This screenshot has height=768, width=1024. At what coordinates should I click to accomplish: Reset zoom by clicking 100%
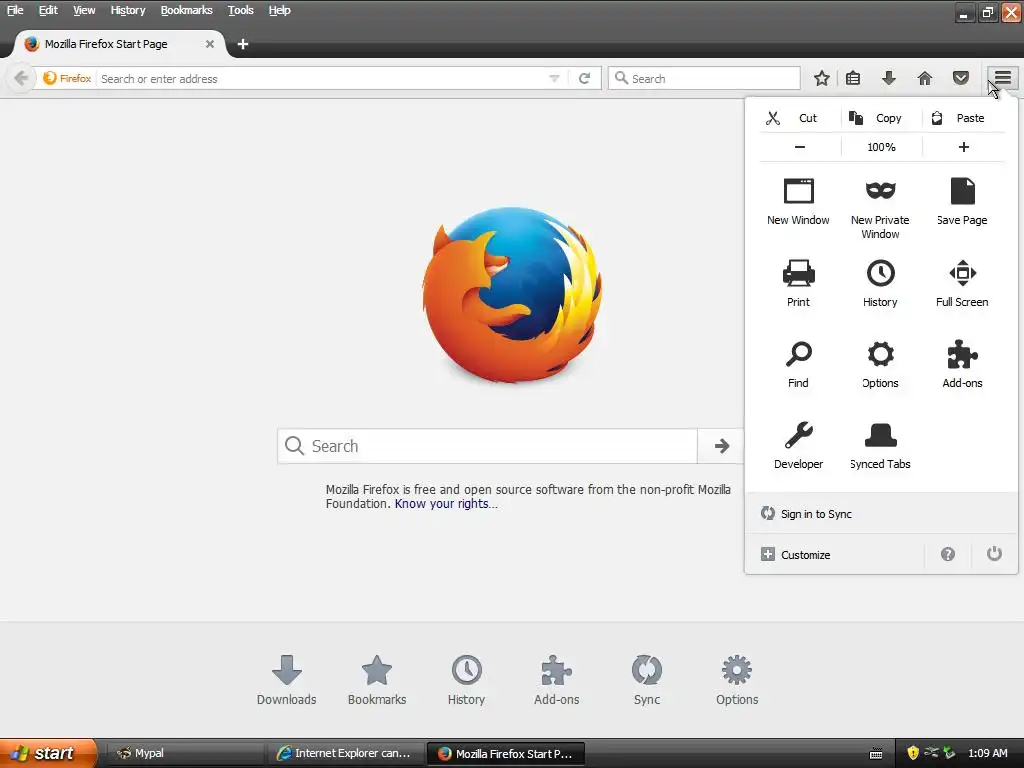click(881, 147)
